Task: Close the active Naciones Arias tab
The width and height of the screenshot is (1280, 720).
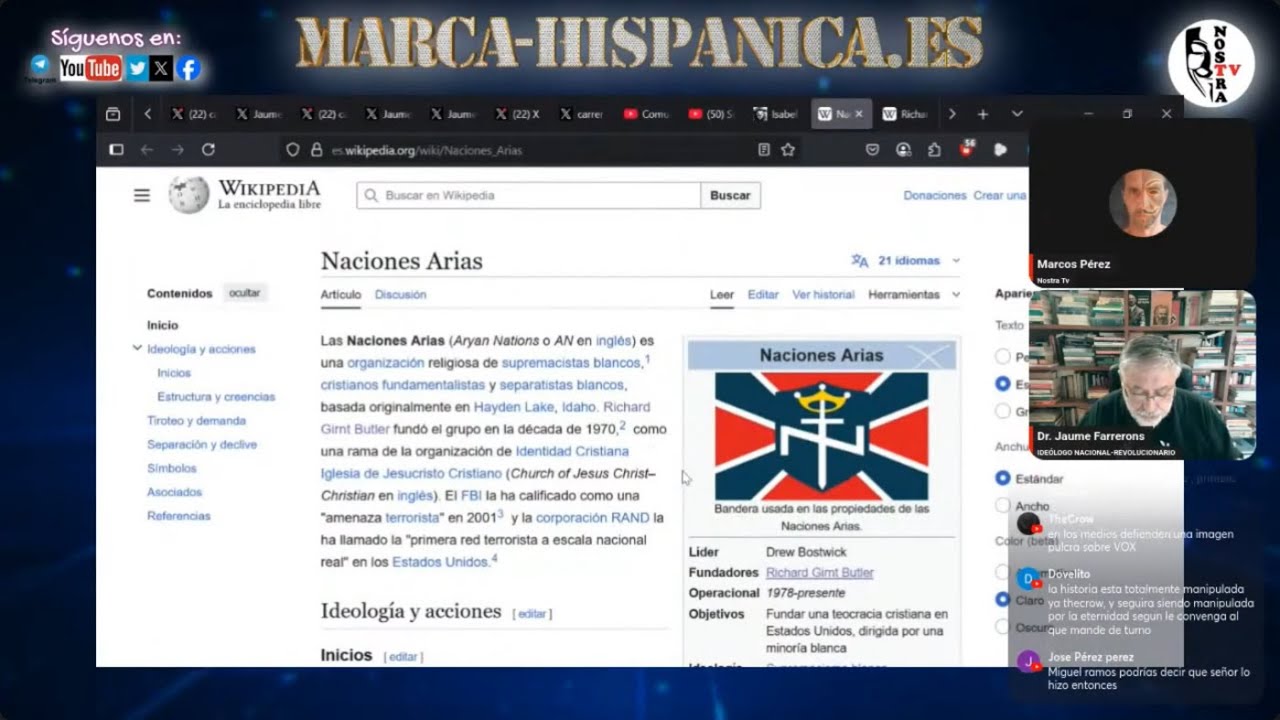Action: (x=858, y=114)
